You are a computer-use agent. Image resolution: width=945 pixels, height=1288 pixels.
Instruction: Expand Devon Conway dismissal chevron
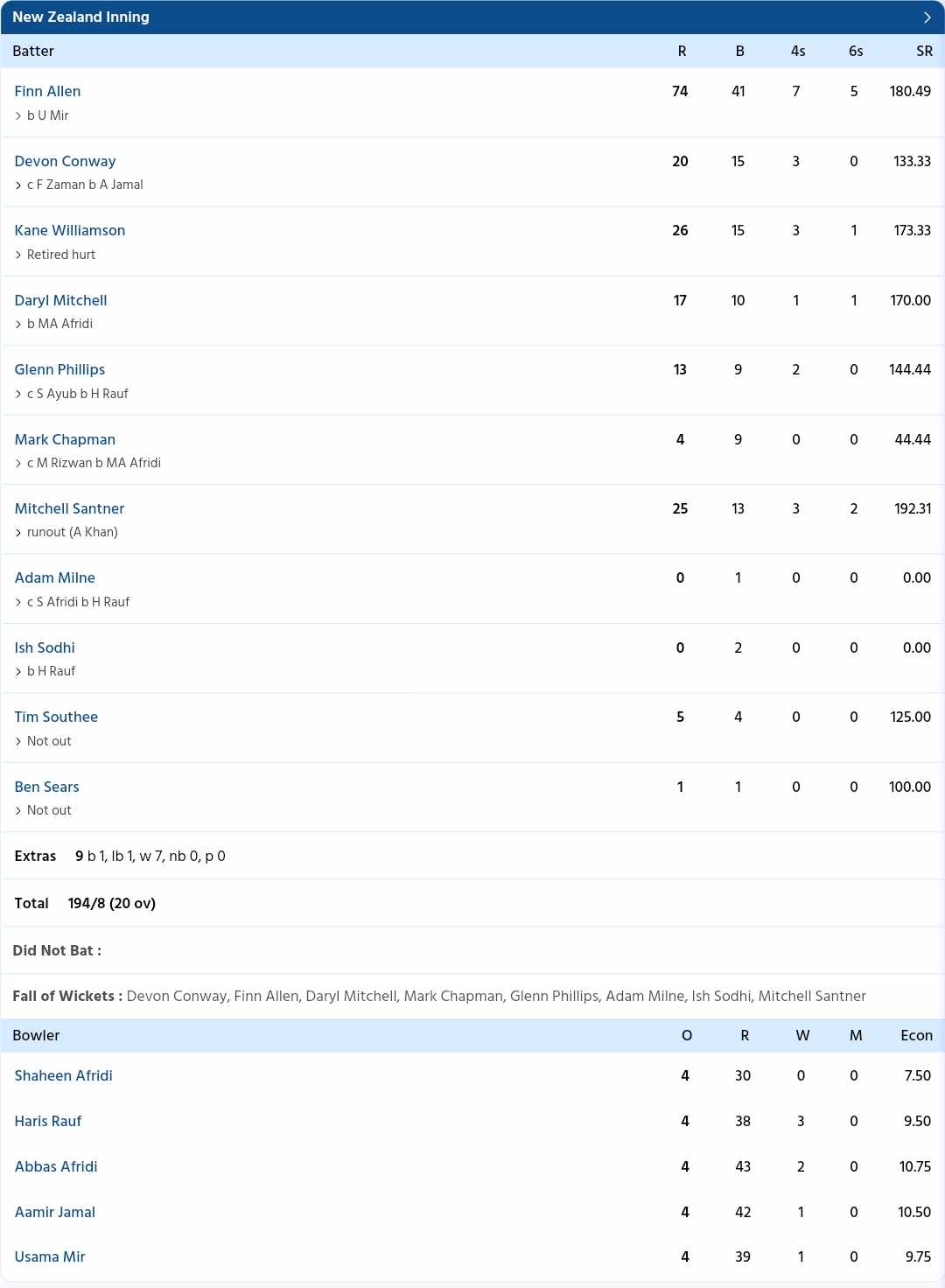[18, 185]
